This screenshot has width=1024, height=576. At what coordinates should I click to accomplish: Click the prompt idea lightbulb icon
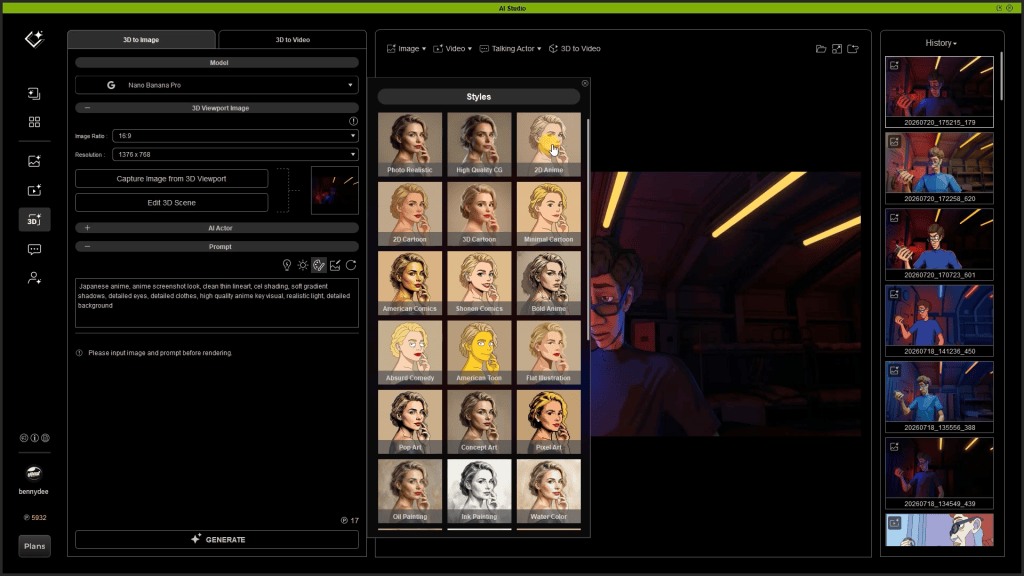(x=287, y=265)
